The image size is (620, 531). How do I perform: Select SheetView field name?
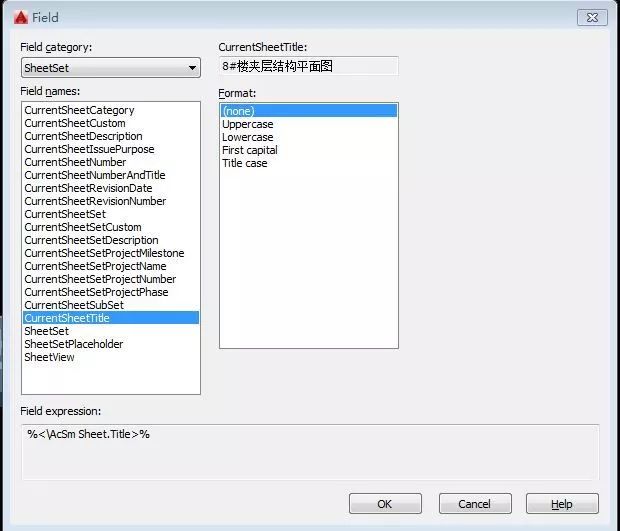tap(49, 357)
